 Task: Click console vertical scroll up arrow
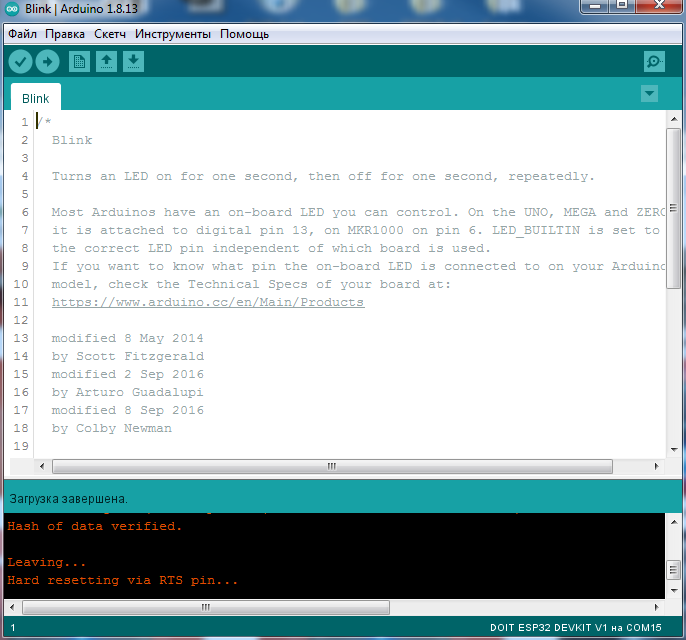pos(674,522)
